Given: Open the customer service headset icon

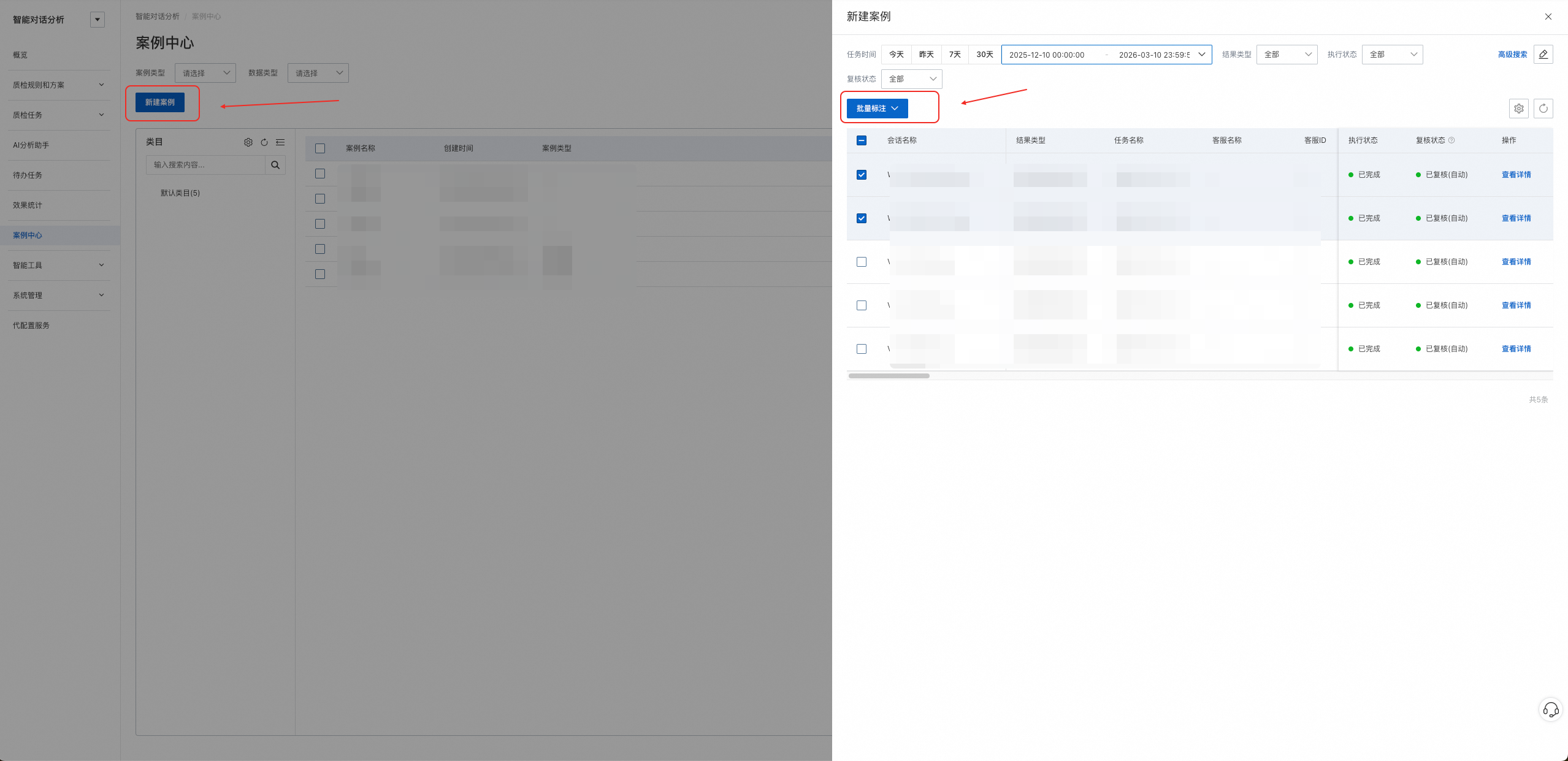Looking at the screenshot, I should click(x=1550, y=710).
